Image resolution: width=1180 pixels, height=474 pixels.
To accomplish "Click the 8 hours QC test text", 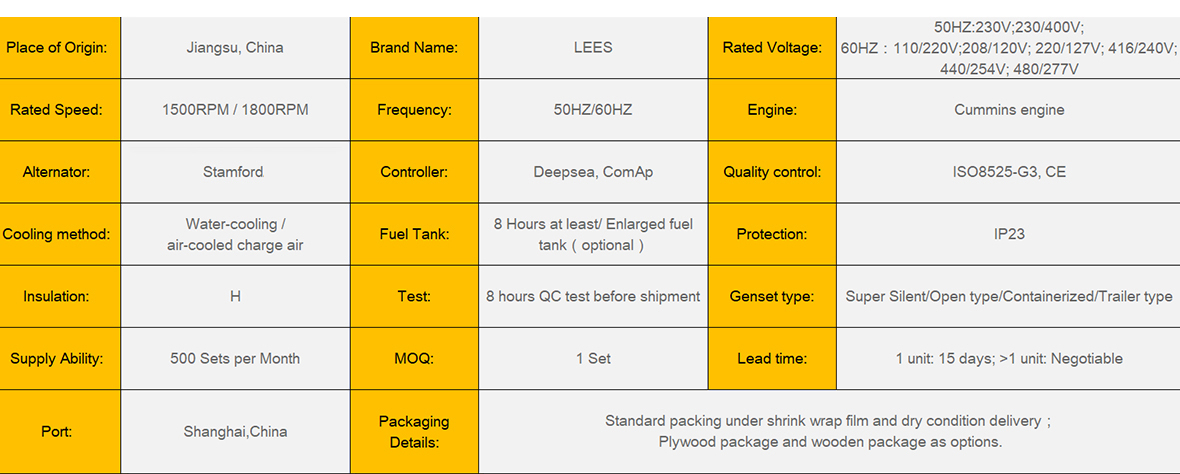I will (593, 296).
